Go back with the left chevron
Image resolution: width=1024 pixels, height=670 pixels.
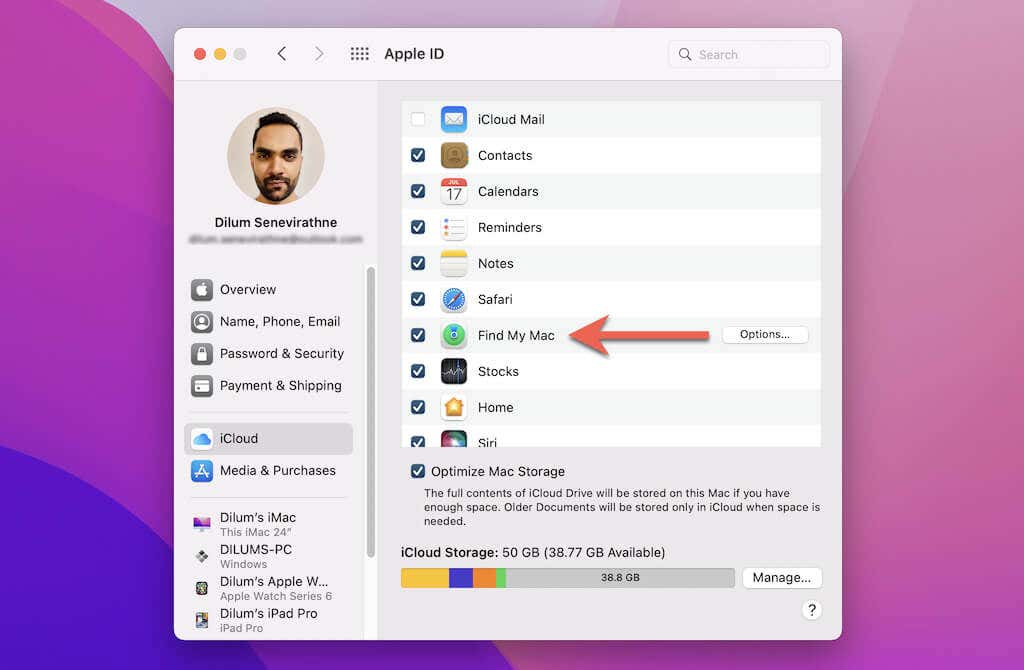coord(281,54)
